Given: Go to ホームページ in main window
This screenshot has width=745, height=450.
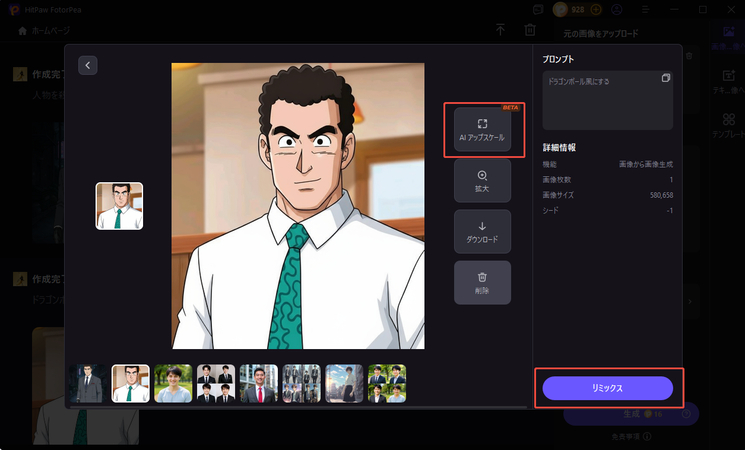Looking at the screenshot, I should (44, 31).
